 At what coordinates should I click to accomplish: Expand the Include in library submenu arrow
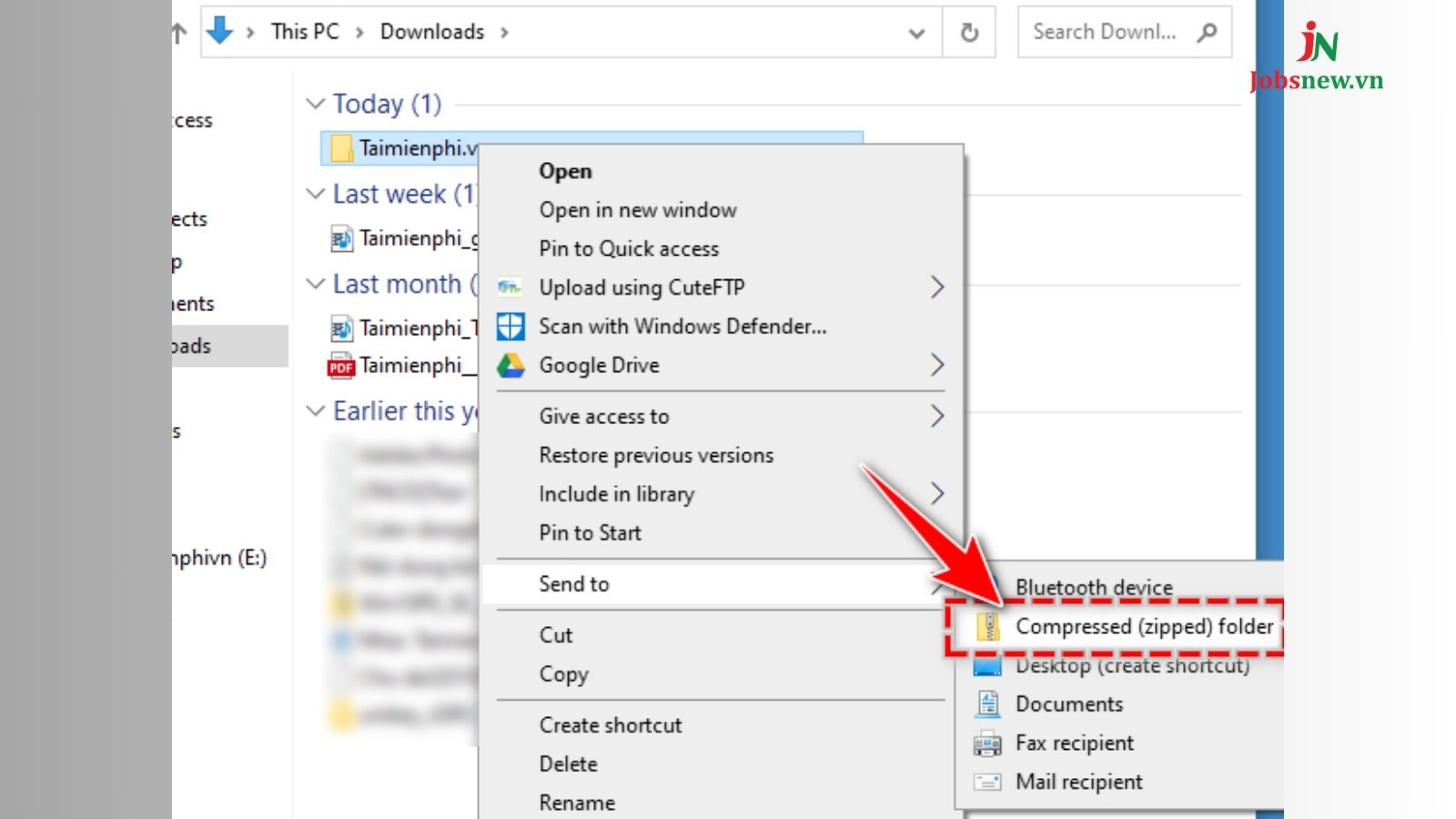coord(937,494)
